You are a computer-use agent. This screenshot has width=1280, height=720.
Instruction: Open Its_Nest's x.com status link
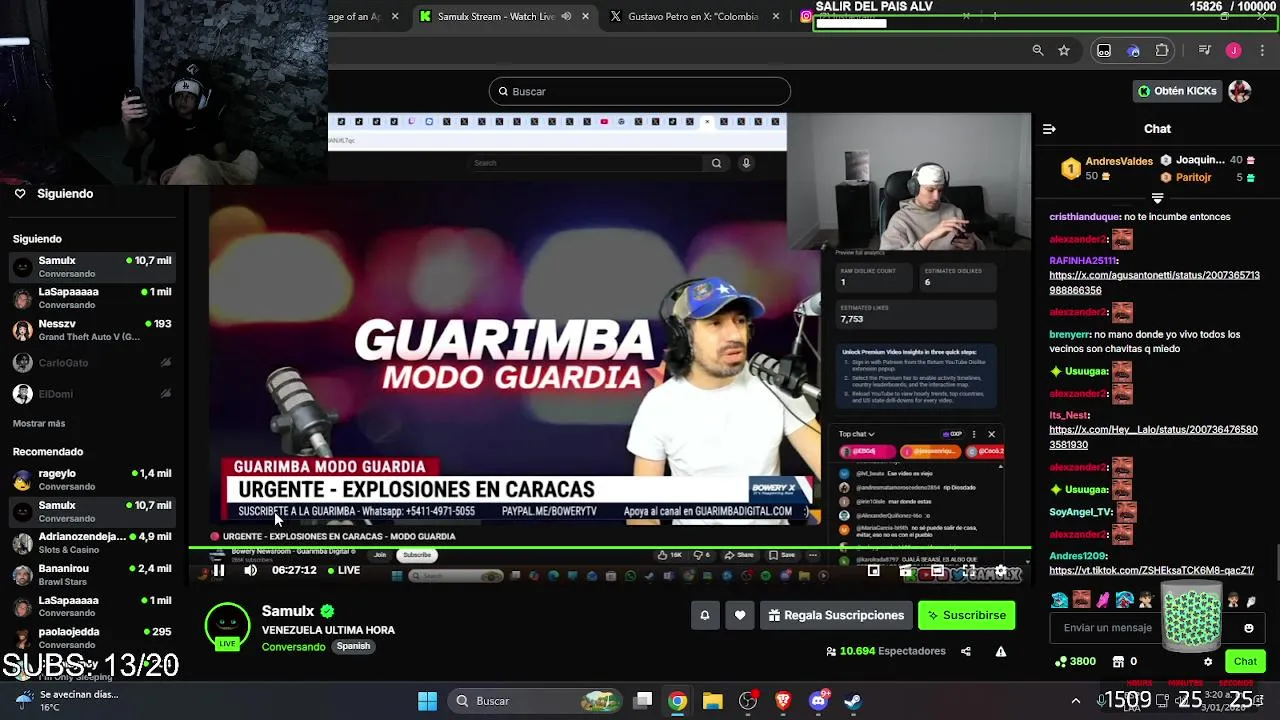[1153, 437]
